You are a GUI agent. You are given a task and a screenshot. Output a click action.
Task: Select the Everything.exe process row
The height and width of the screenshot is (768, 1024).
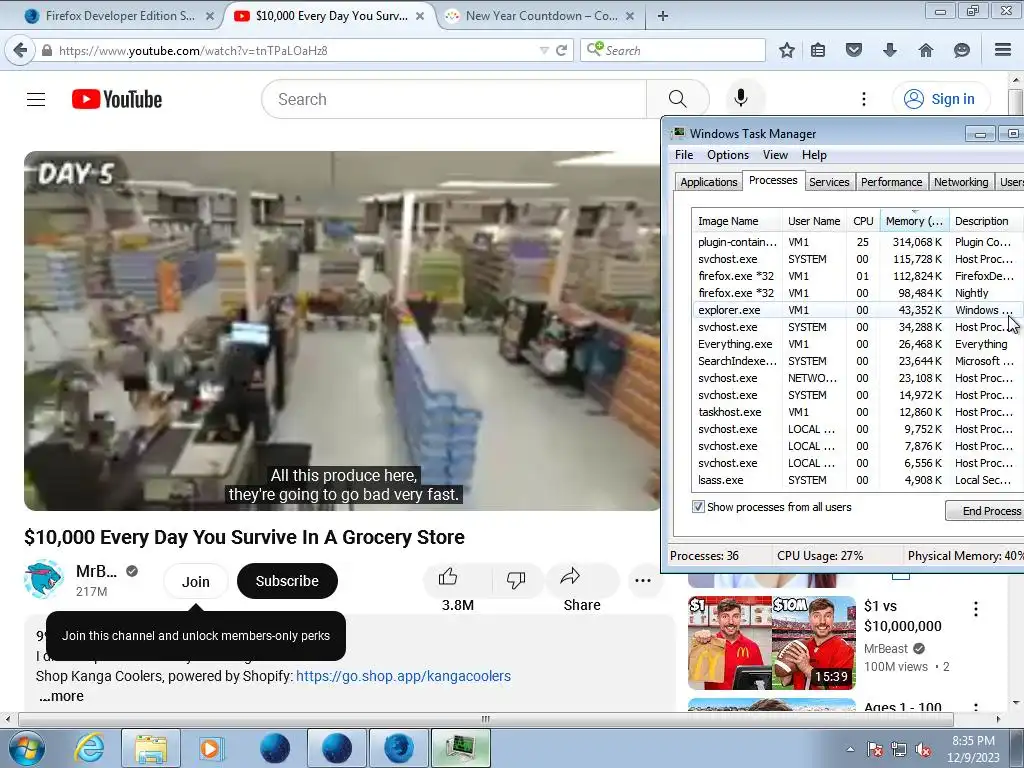tap(857, 344)
